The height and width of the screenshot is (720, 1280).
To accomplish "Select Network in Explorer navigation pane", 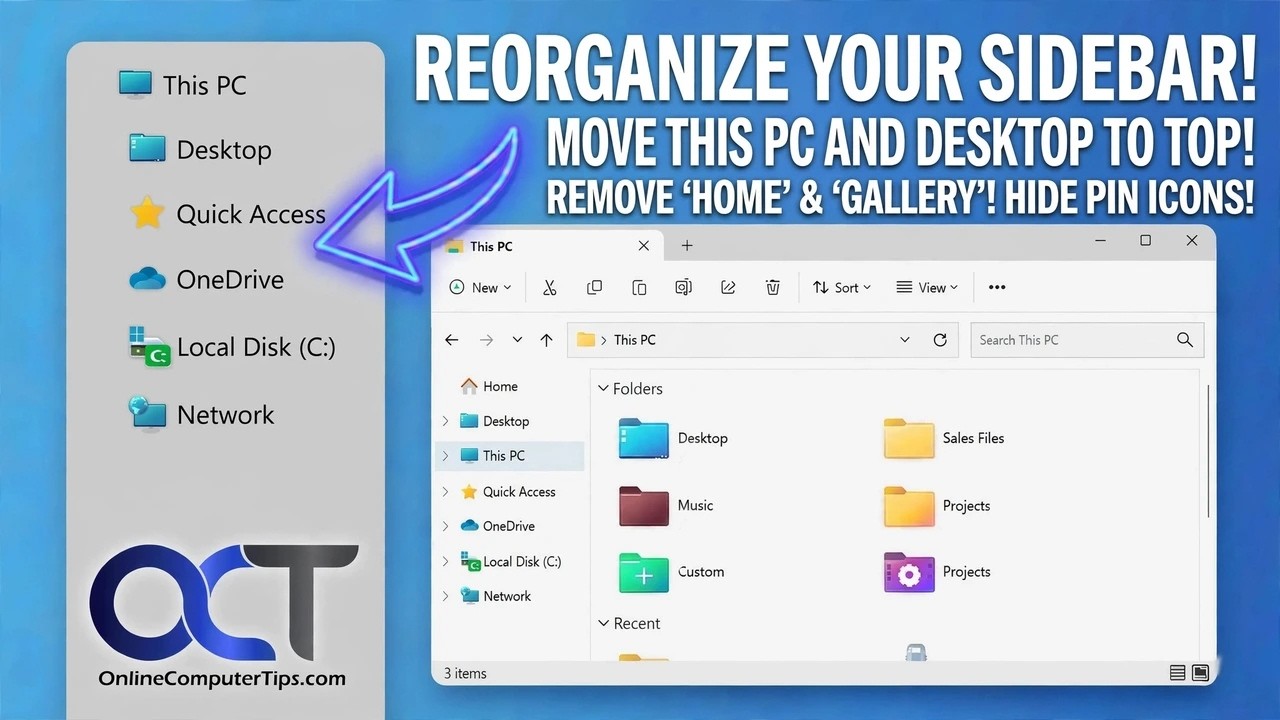I will coord(496,596).
